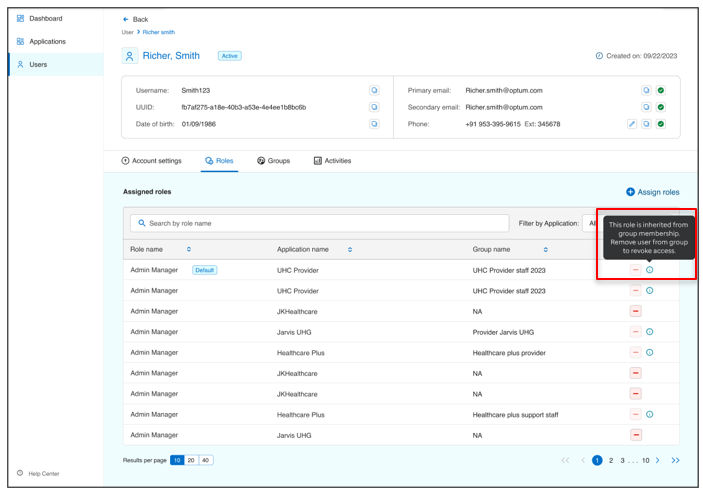Image resolution: width=703 pixels, height=493 pixels.
Task: Click the Default badge on Admin Manager
Action: [x=204, y=270]
